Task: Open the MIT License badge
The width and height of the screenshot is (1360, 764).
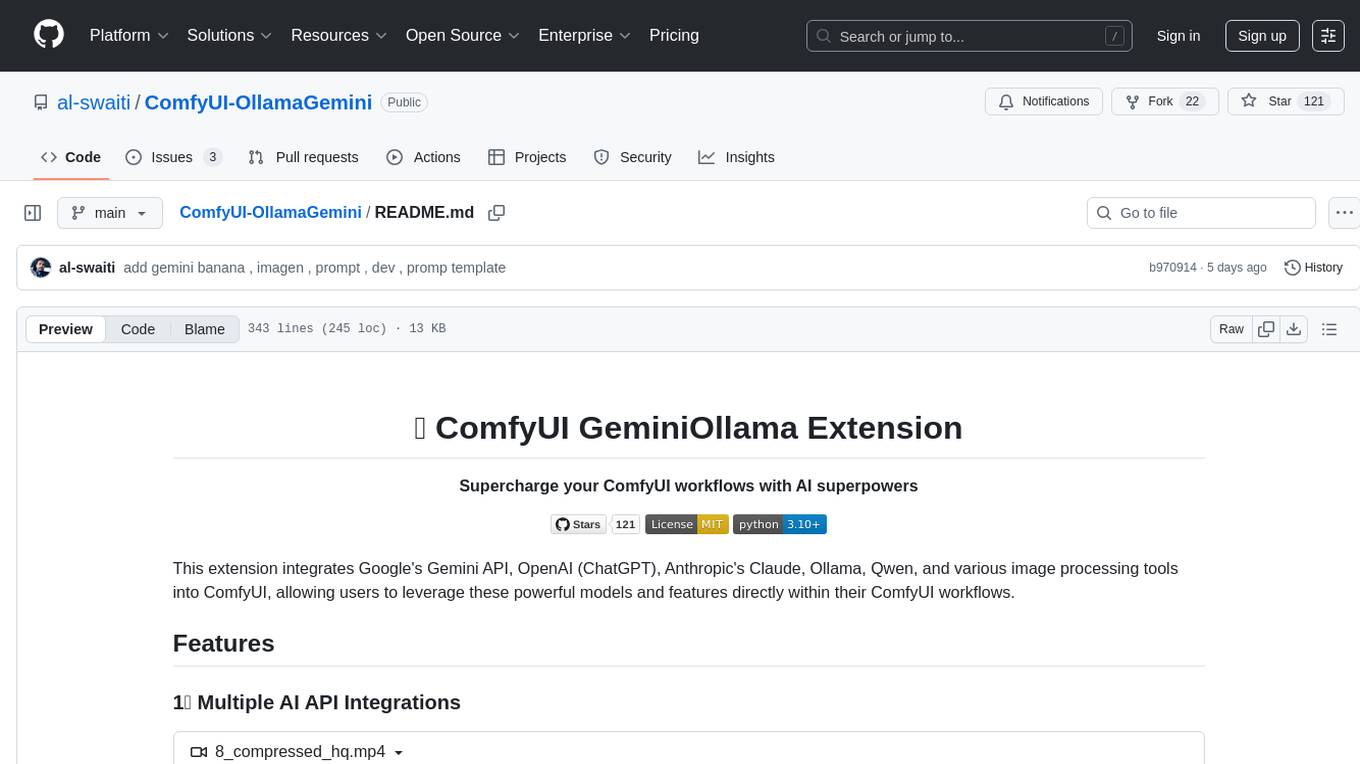Action: pos(686,524)
